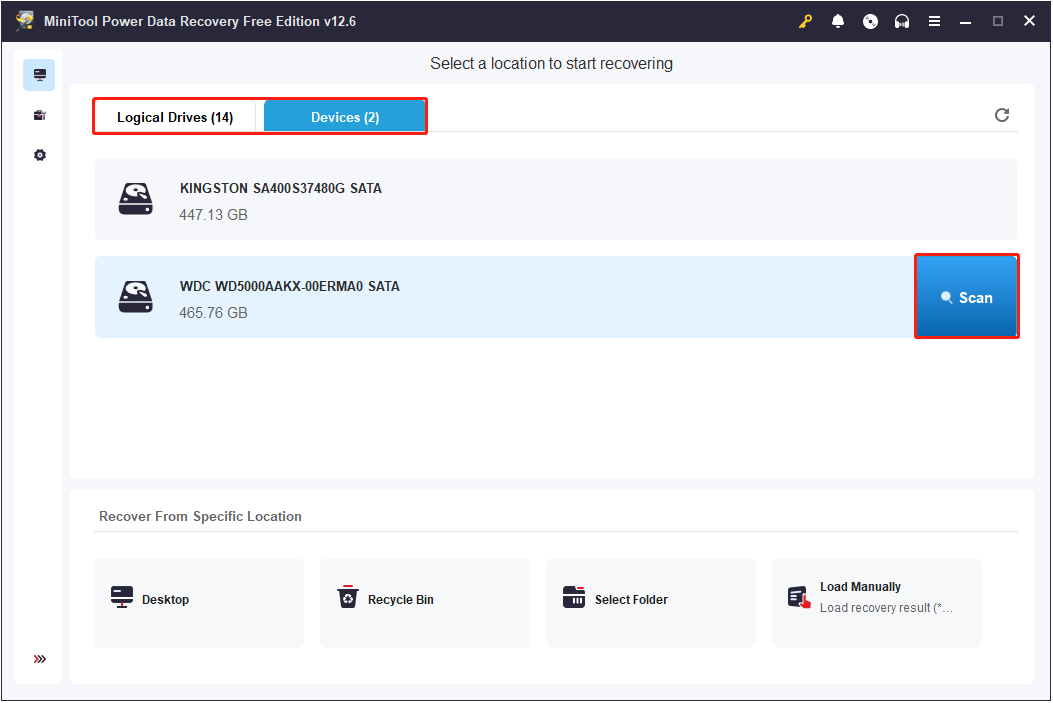Click the refresh icon above the drive list
The width and height of the screenshot is (1053, 703).
coord(1002,115)
